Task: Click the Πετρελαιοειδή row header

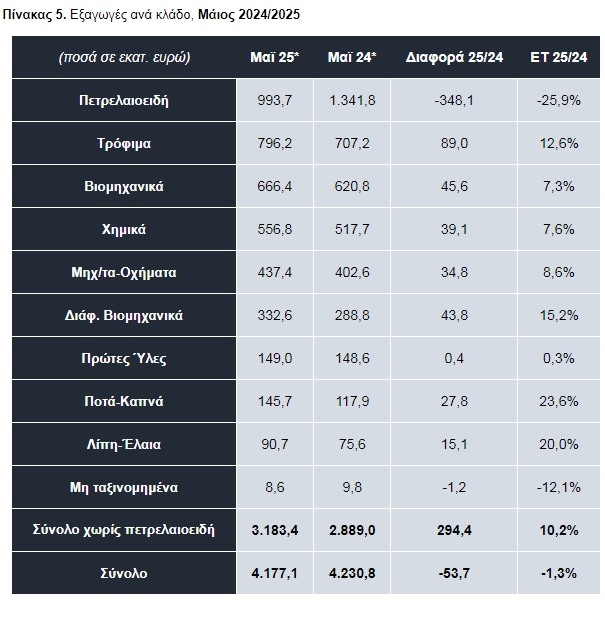Action: pyautogui.click(x=124, y=100)
